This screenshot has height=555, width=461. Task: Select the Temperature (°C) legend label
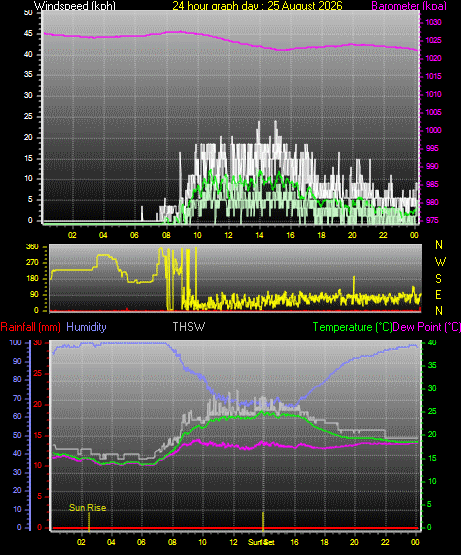pos(352,327)
